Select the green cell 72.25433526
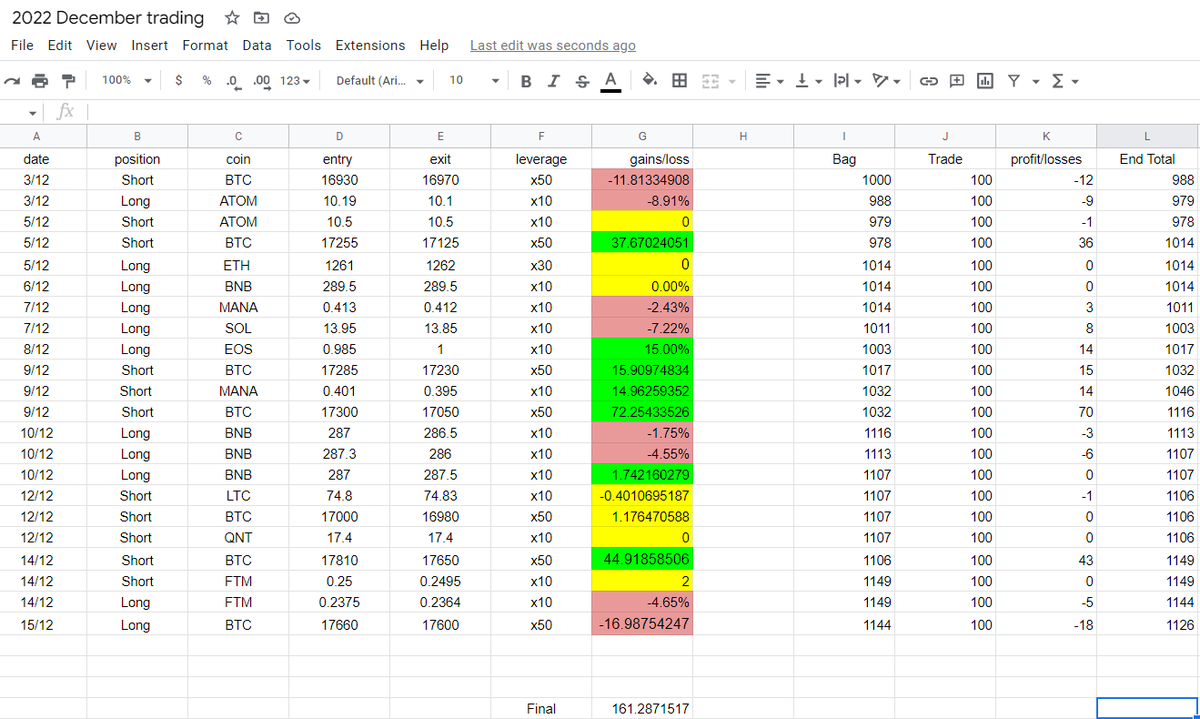This screenshot has width=1200, height=719. 642,411
